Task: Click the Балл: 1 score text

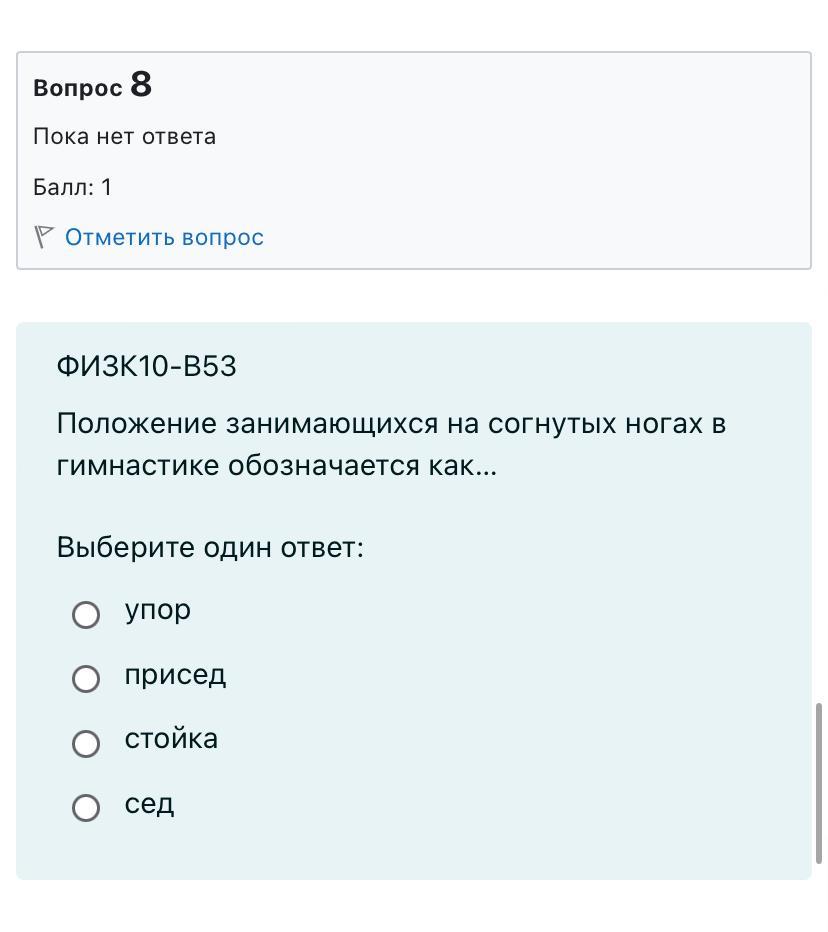Action: pyautogui.click(x=72, y=187)
